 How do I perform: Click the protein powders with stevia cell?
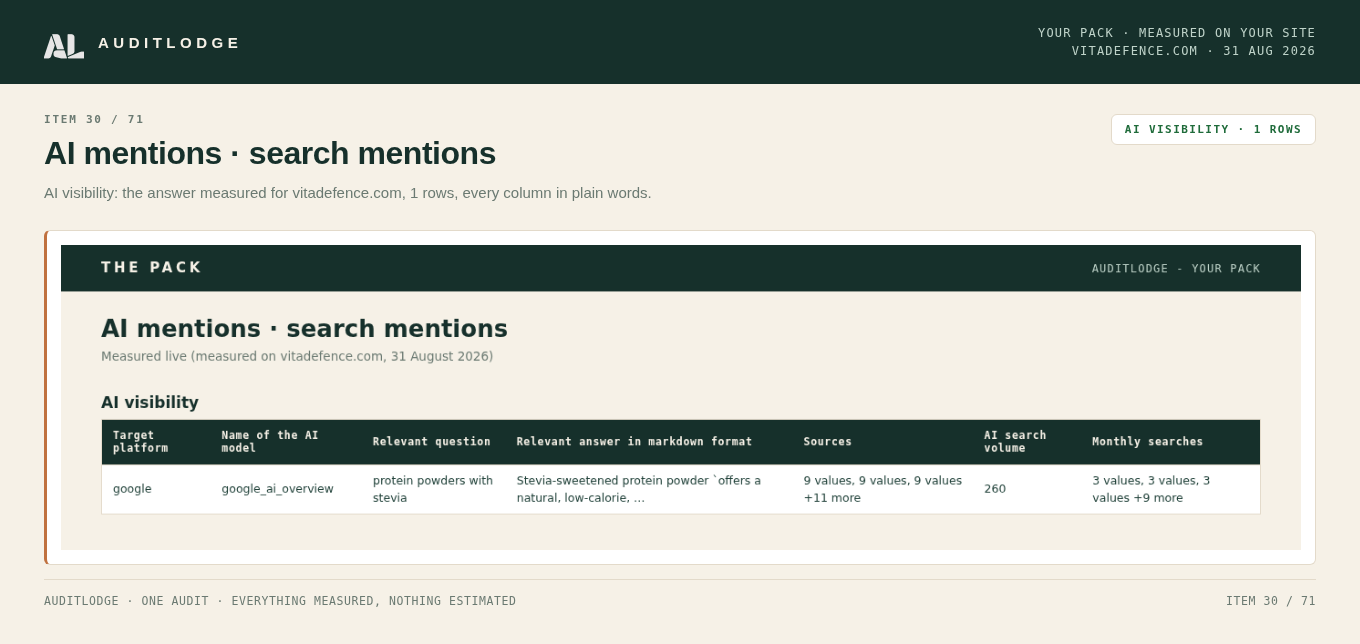(x=433, y=489)
